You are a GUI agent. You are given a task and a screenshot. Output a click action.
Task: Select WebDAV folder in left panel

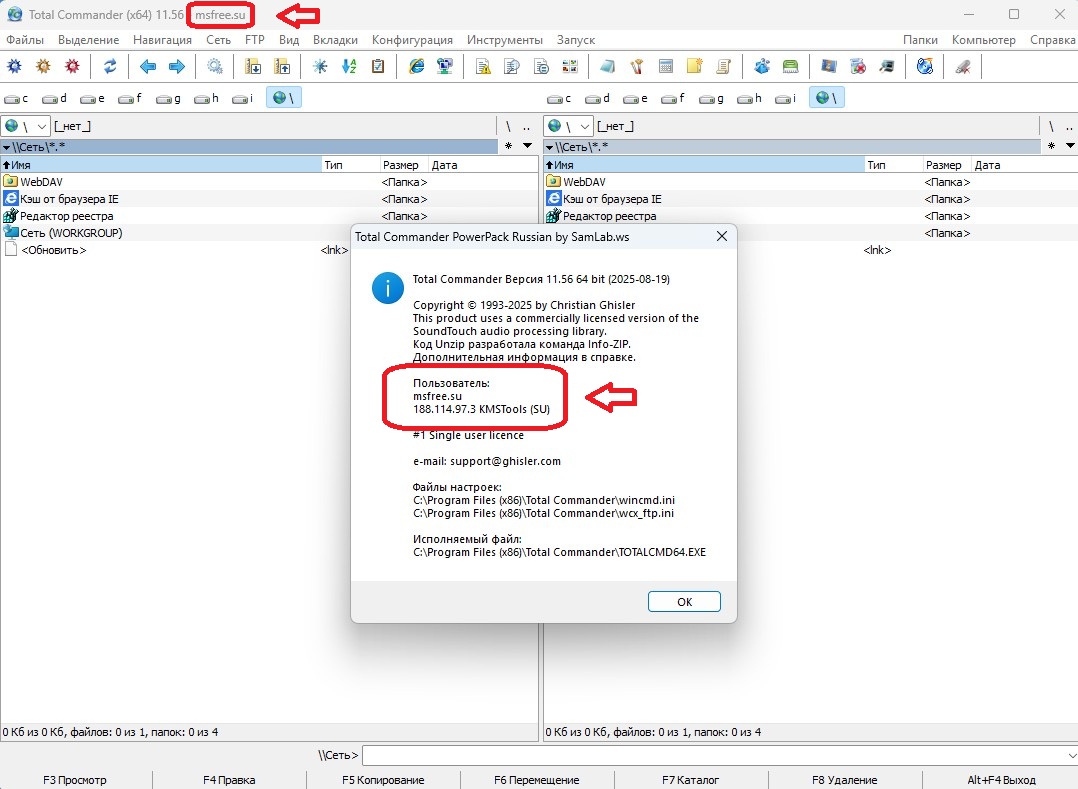[x=41, y=182]
